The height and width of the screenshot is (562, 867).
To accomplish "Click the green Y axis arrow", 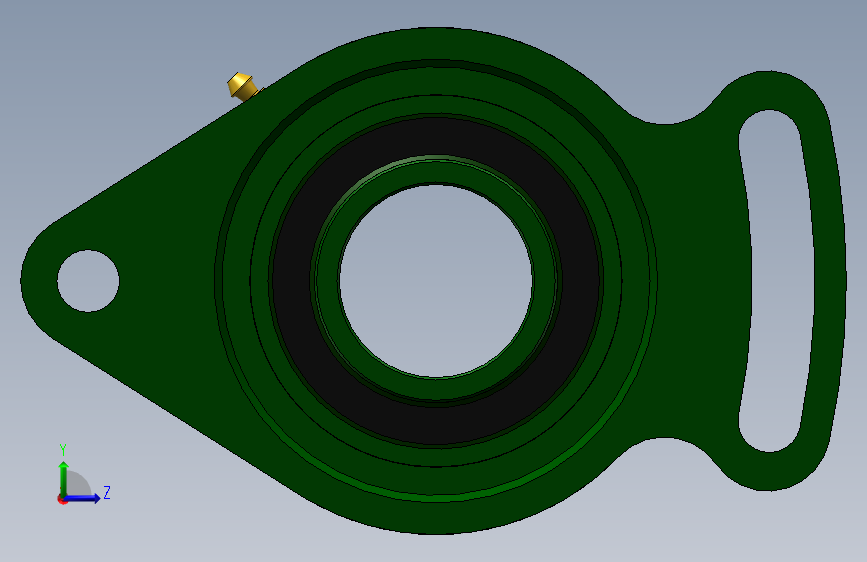I will point(63,477).
